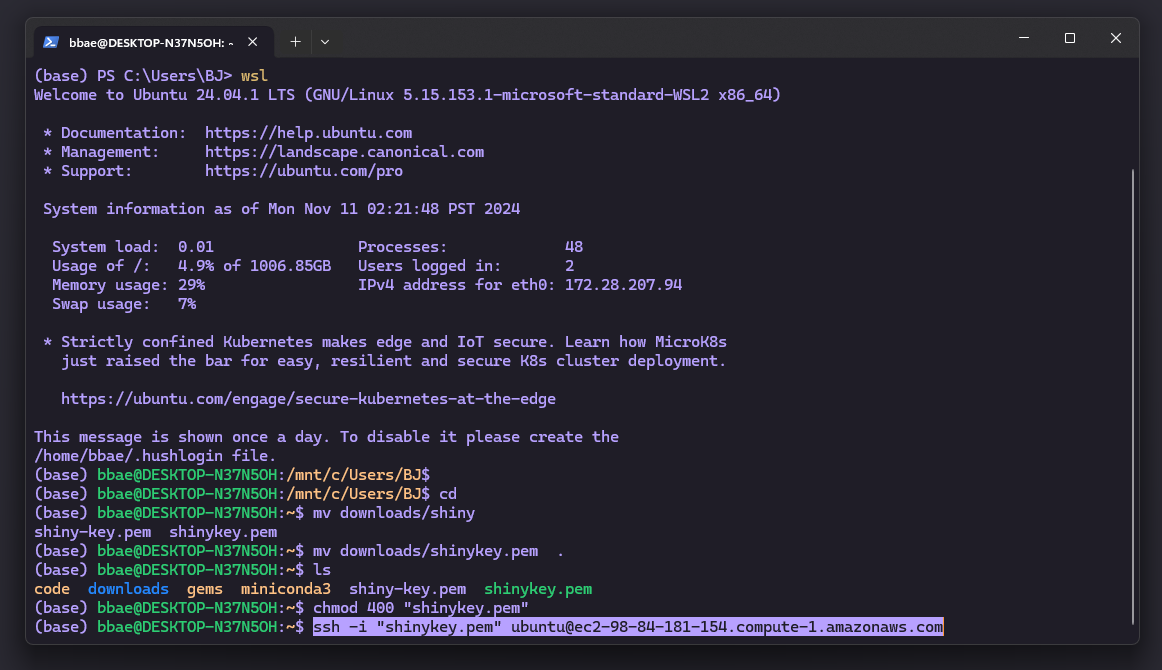Click the shinykey.pem filename shown in green
Viewport: 1162px width, 670px height.
(537, 588)
